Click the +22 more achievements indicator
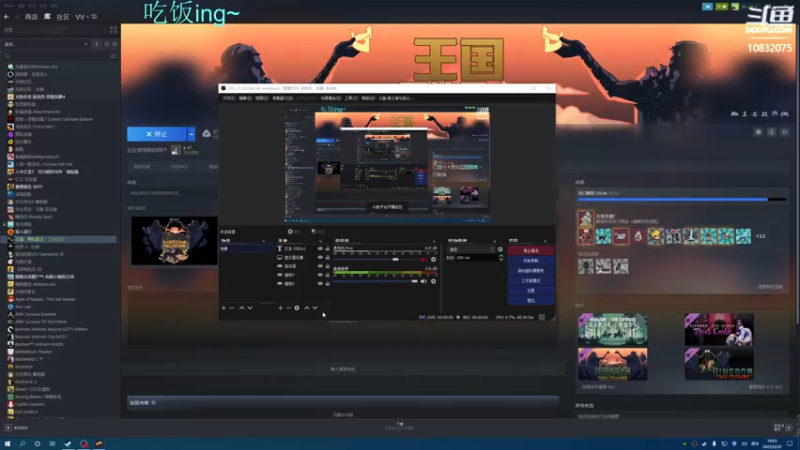800x450 pixels. (760, 236)
